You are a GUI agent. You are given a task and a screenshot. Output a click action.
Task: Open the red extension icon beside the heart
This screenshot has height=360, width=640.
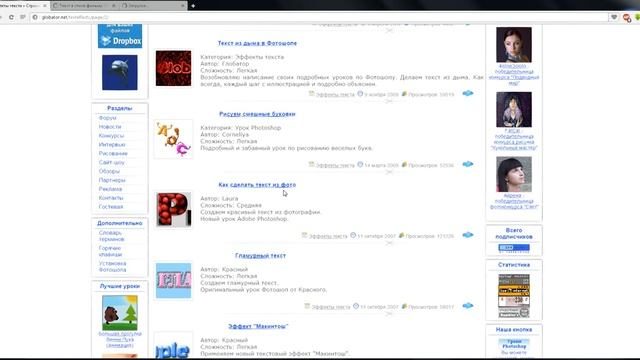pos(627,18)
